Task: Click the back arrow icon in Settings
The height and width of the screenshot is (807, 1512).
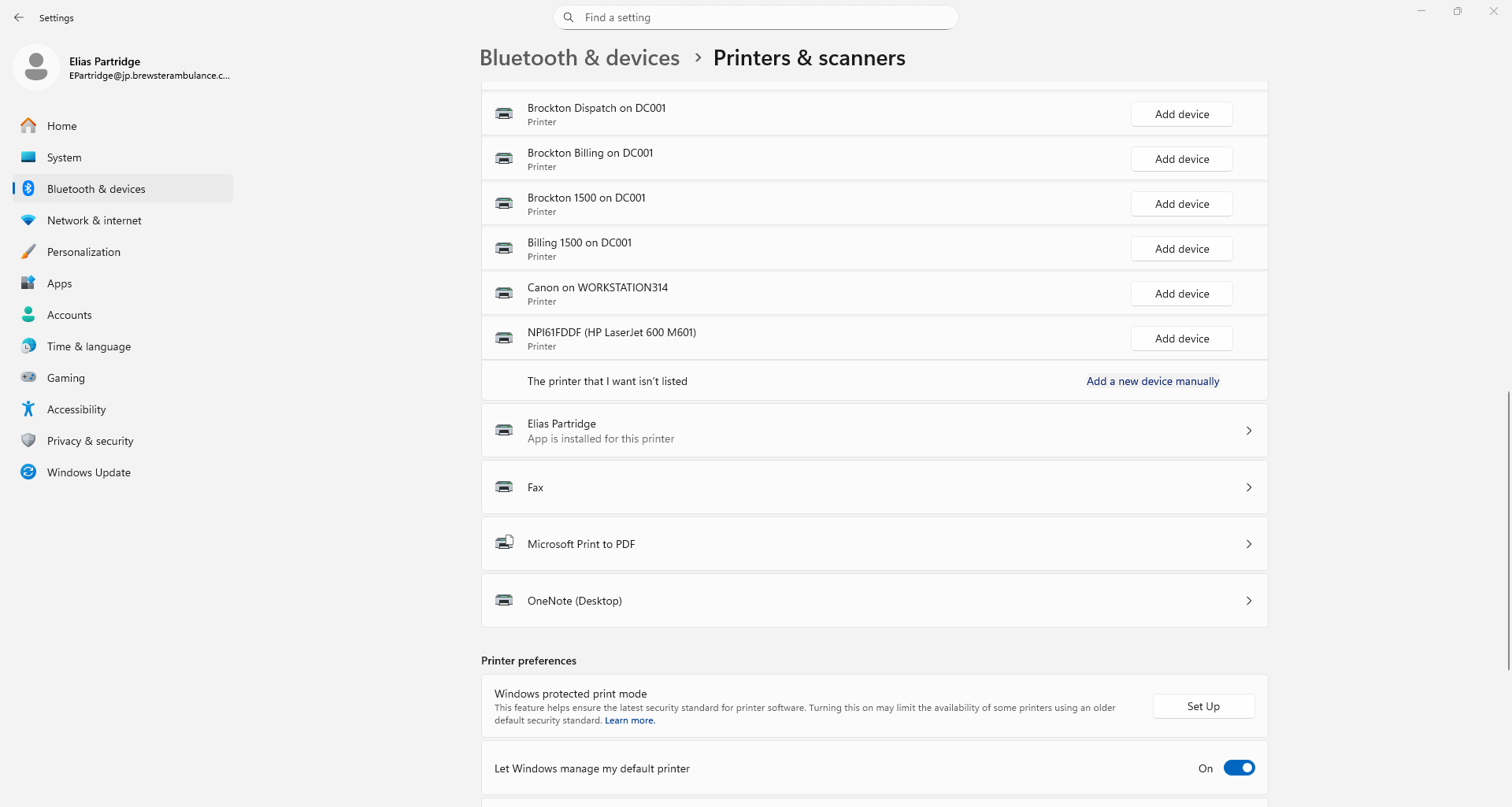Action: pyautogui.click(x=19, y=17)
